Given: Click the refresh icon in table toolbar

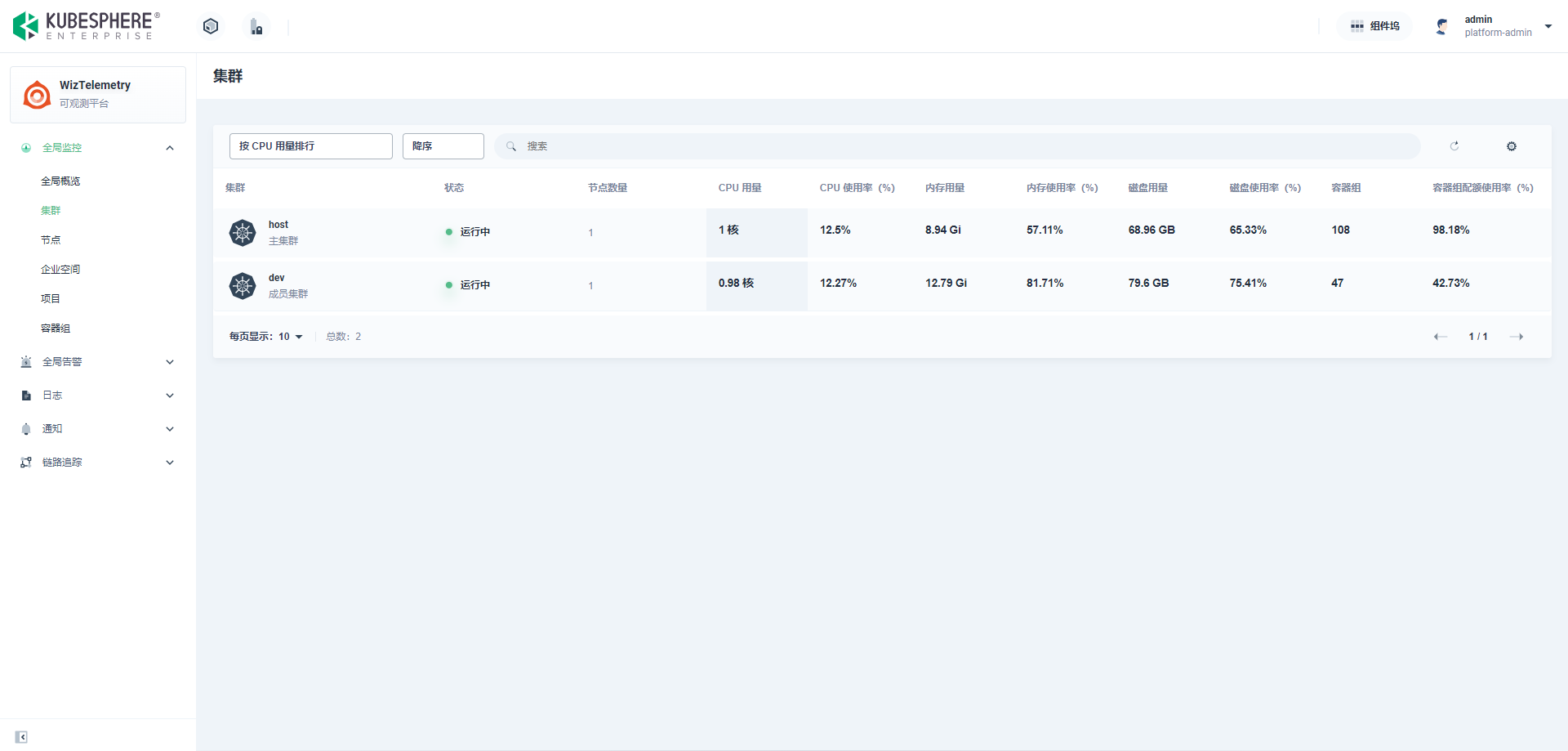Looking at the screenshot, I should click(x=1454, y=146).
